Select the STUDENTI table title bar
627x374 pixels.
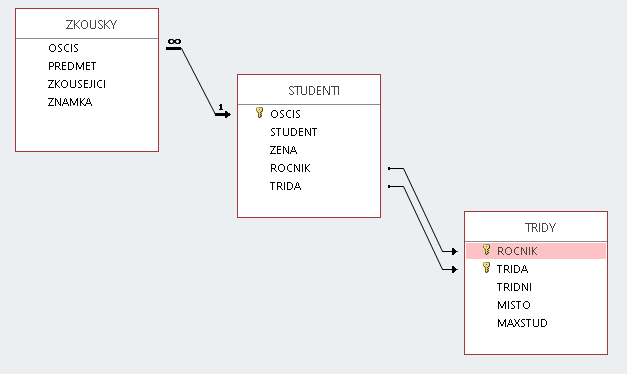pyautogui.click(x=309, y=90)
